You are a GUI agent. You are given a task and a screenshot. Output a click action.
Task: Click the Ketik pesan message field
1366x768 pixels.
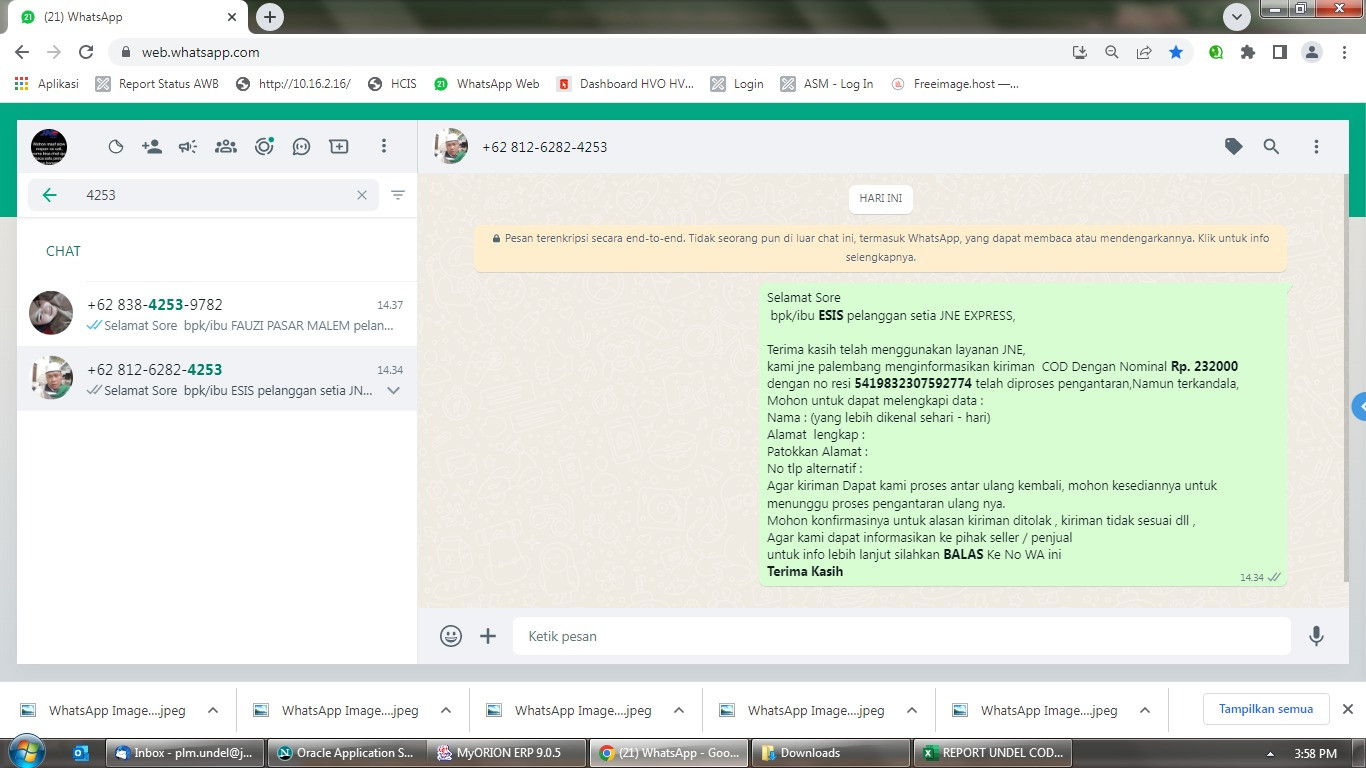[x=902, y=636]
